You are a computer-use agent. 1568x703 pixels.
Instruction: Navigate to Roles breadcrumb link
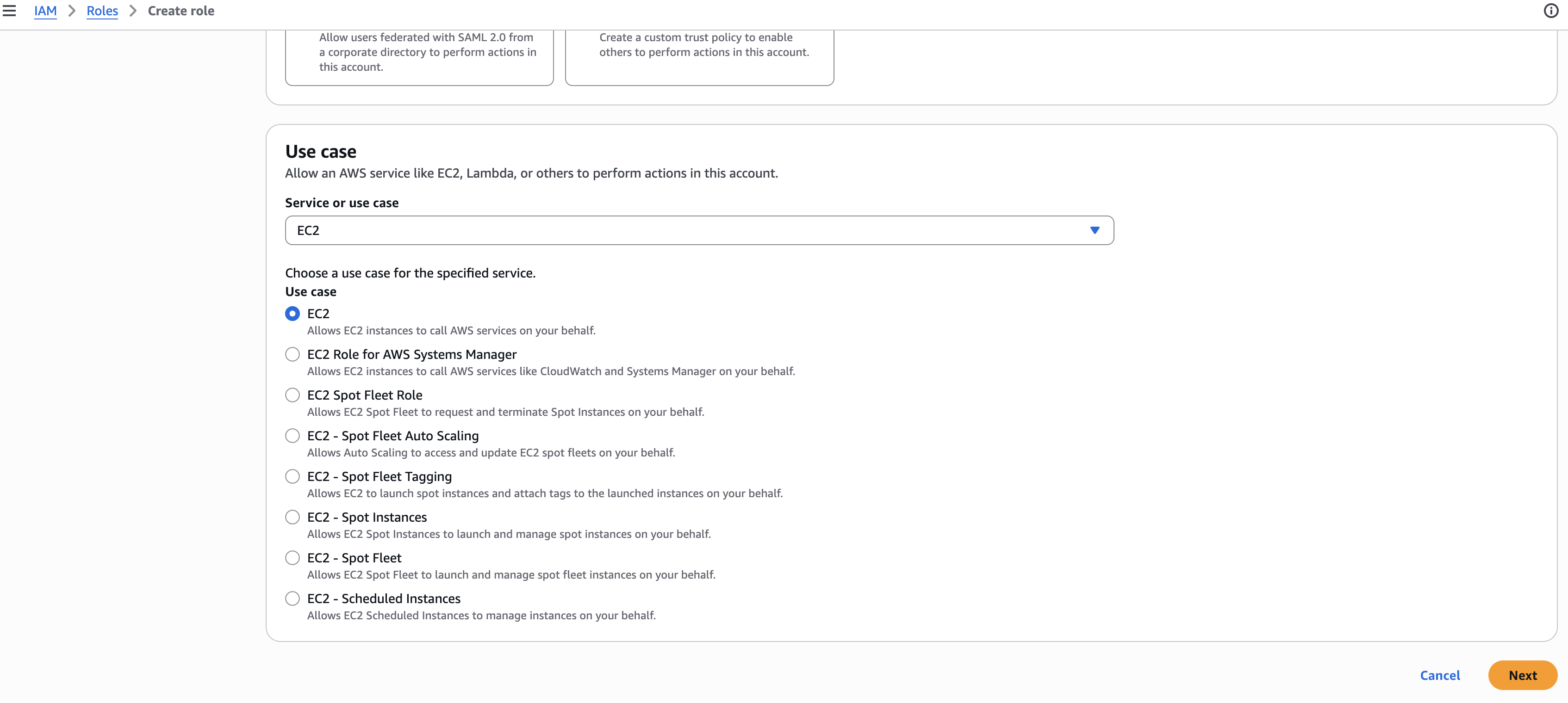102,11
